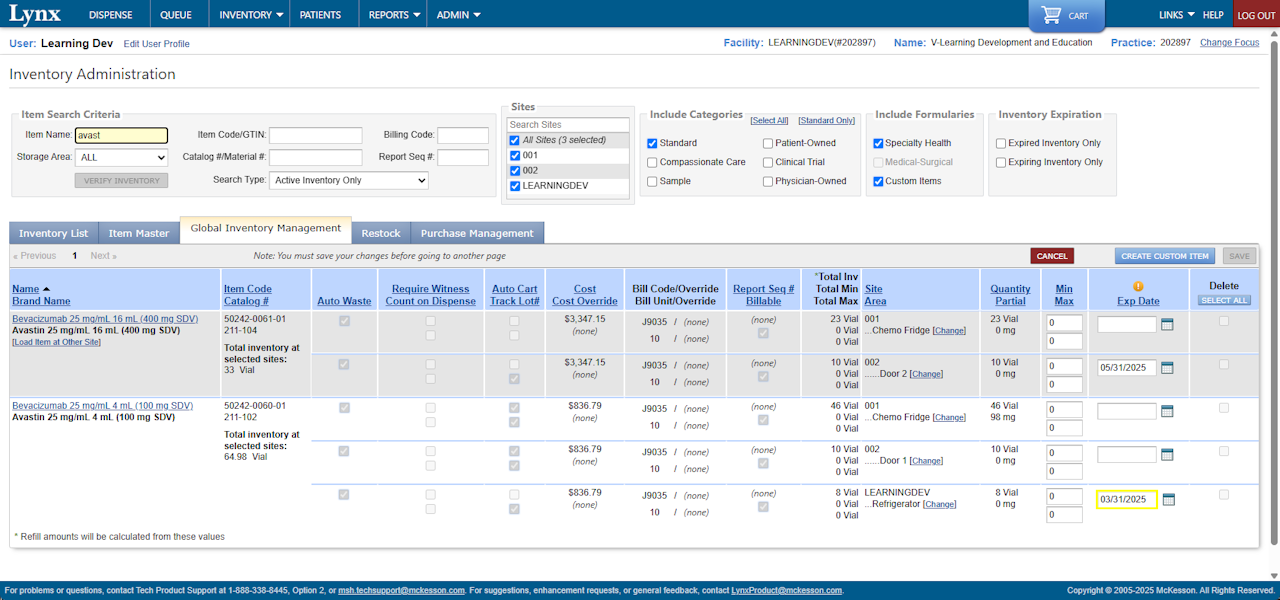Click Change link next to Door 2
This screenshot has width=1280, height=600.
coord(926,374)
